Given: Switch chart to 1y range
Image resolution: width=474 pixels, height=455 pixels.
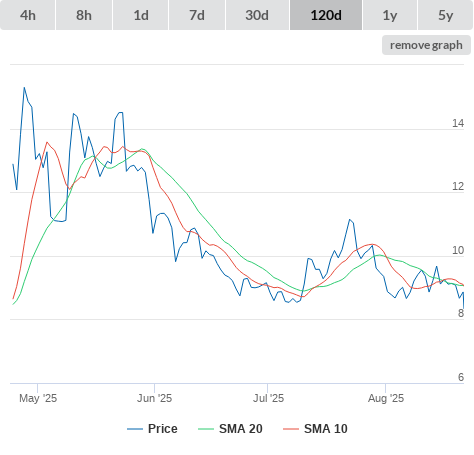Looking at the screenshot, I should click(x=390, y=15).
